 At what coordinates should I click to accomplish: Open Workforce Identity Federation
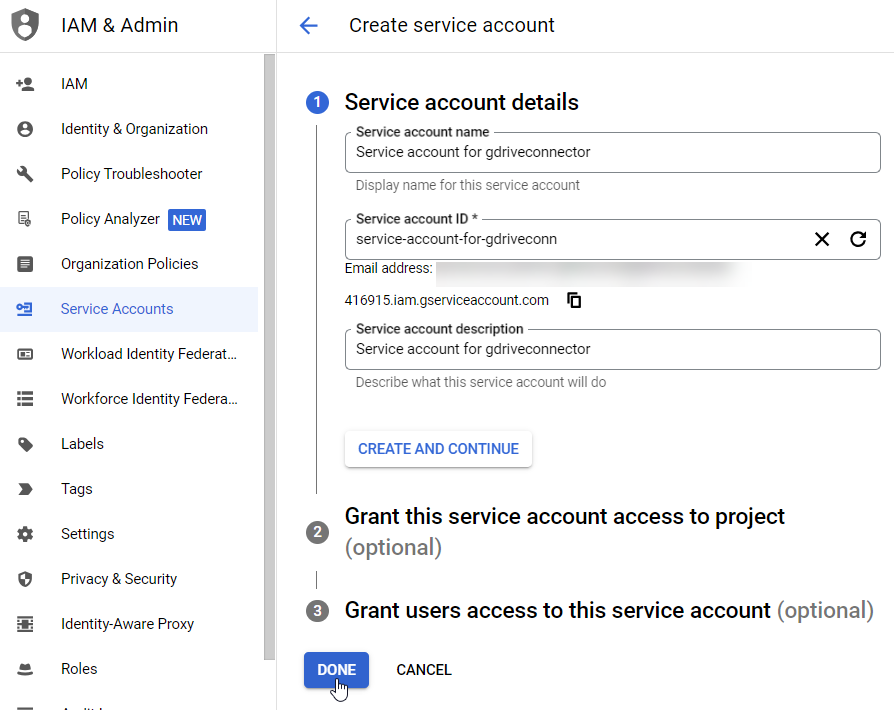(x=129, y=399)
